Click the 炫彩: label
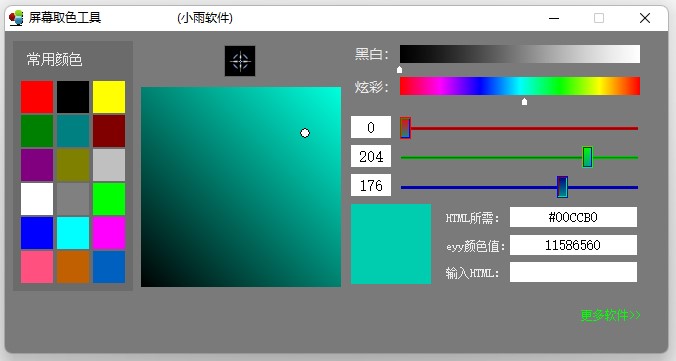The height and width of the screenshot is (361, 676). [x=372, y=87]
